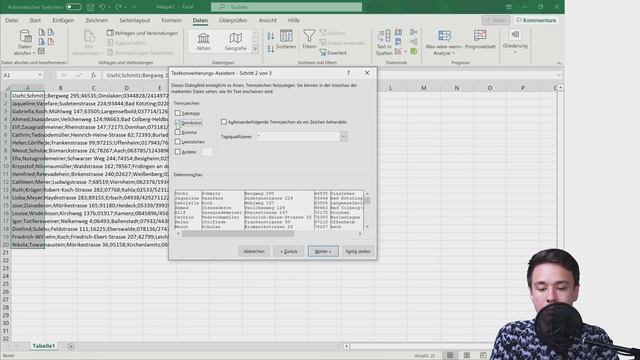Click preview scrollbar right arrow
Viewport: 640px width, 360px height.
pyautogui.click(x=360, y=234)
